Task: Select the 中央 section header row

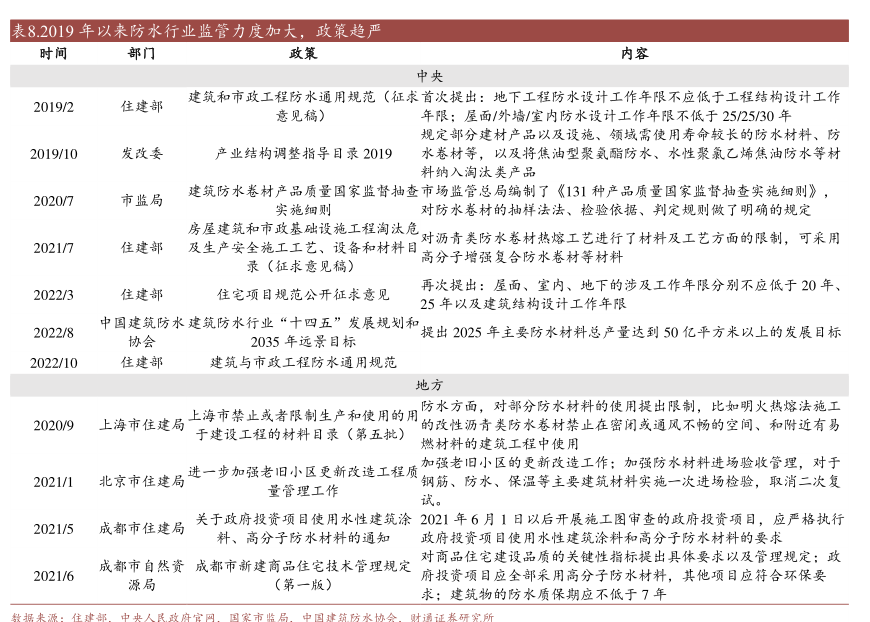Action: (435, 76)
